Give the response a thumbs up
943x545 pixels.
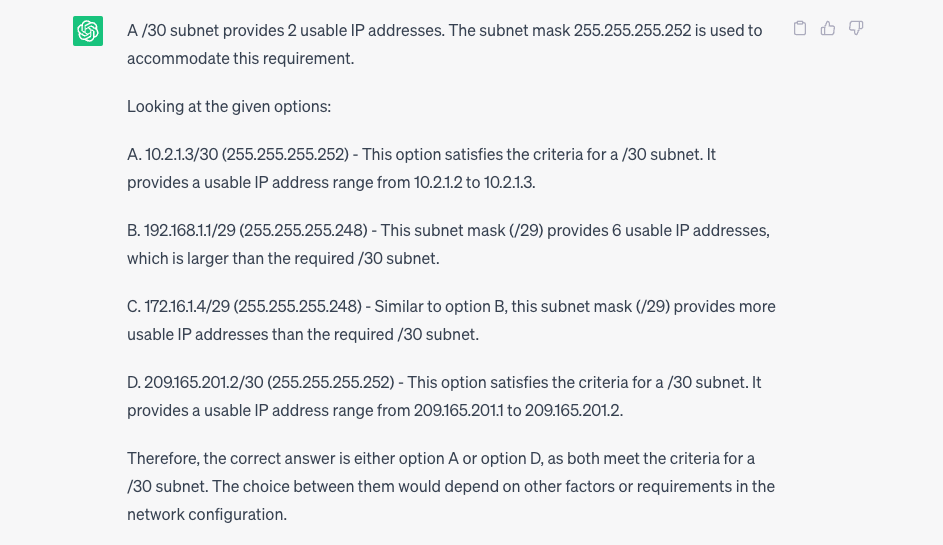828,29
